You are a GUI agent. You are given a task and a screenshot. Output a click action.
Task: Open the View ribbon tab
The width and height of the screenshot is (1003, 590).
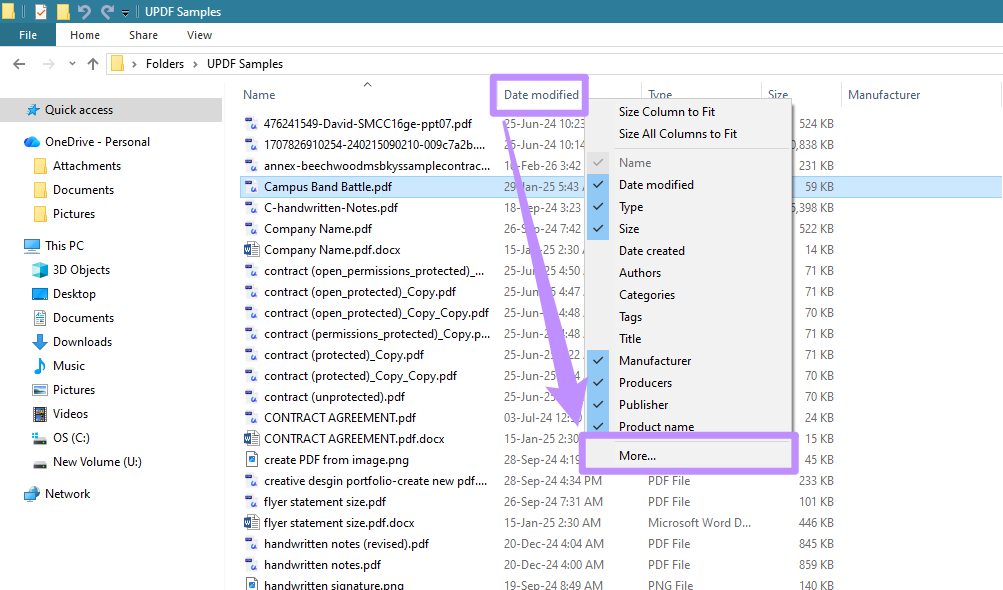coord(199,35)
